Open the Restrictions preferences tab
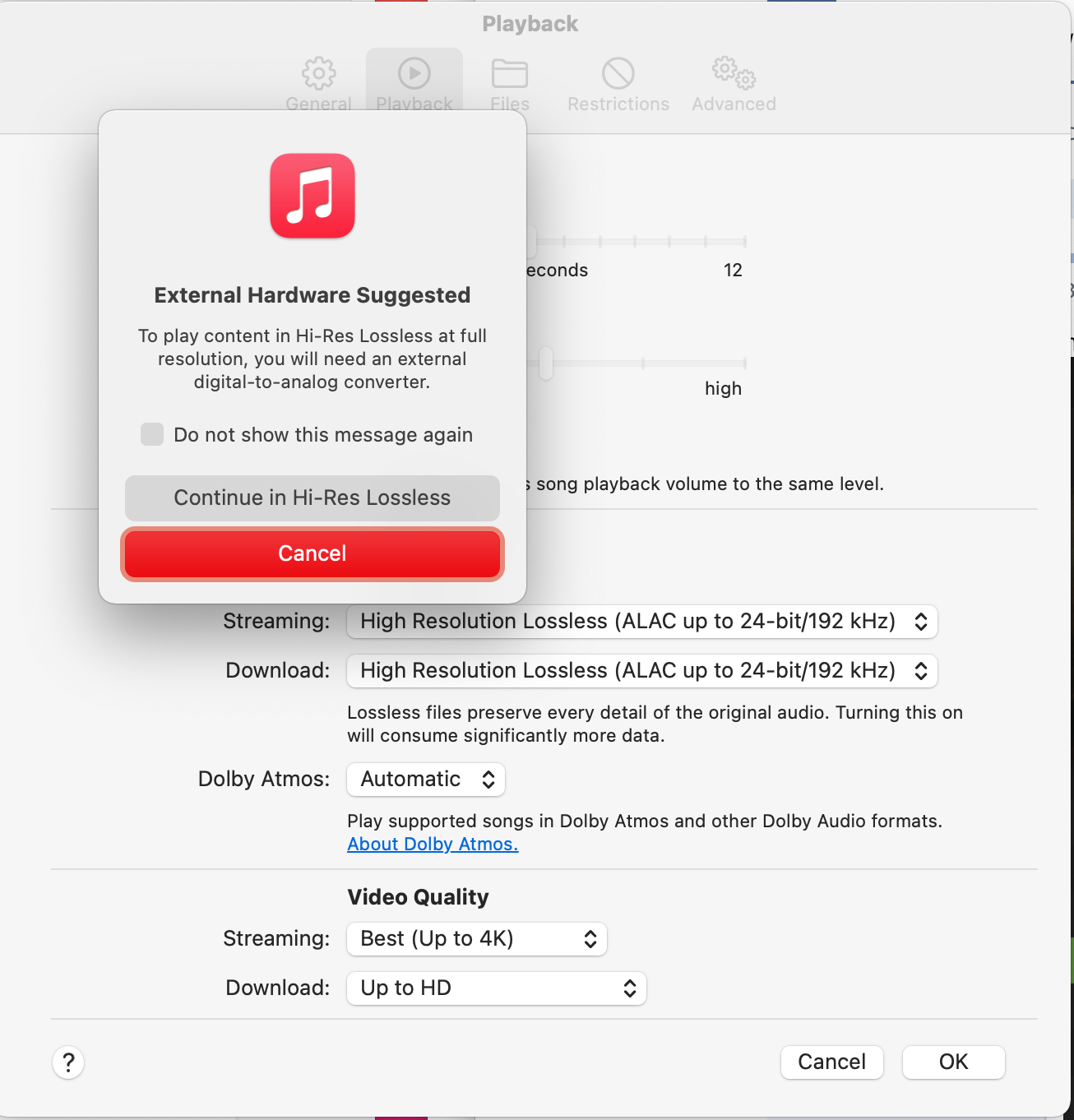 [x=618, y=84]
